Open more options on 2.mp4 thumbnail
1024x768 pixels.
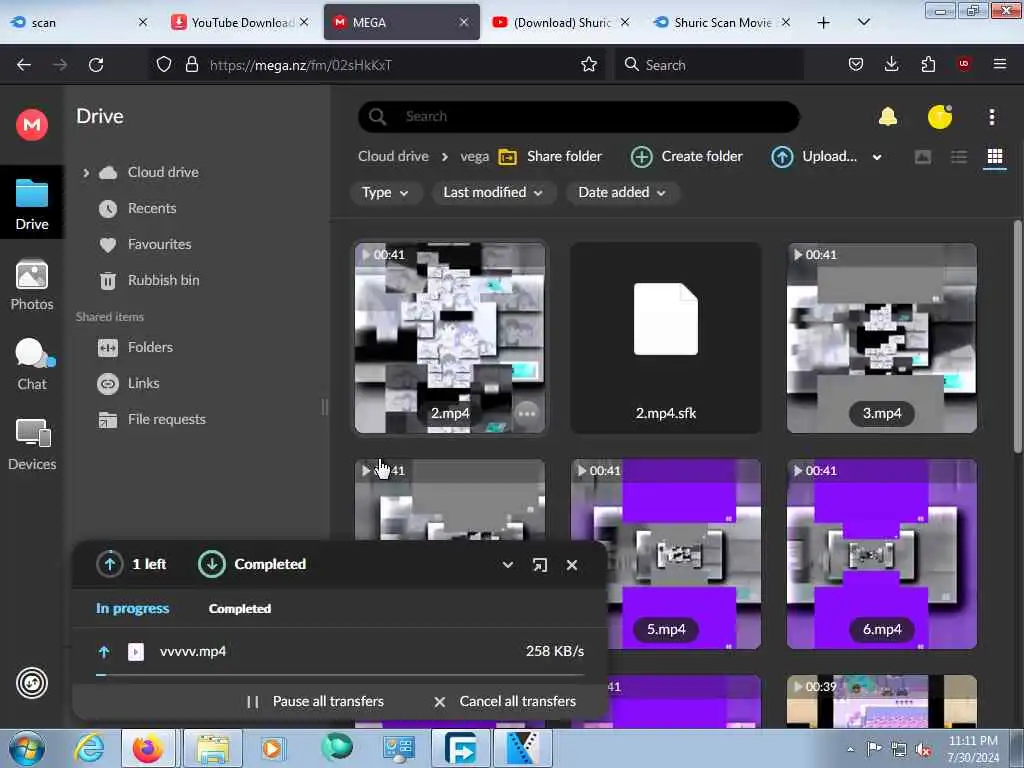pyautogui.click(x=526, y=413)
